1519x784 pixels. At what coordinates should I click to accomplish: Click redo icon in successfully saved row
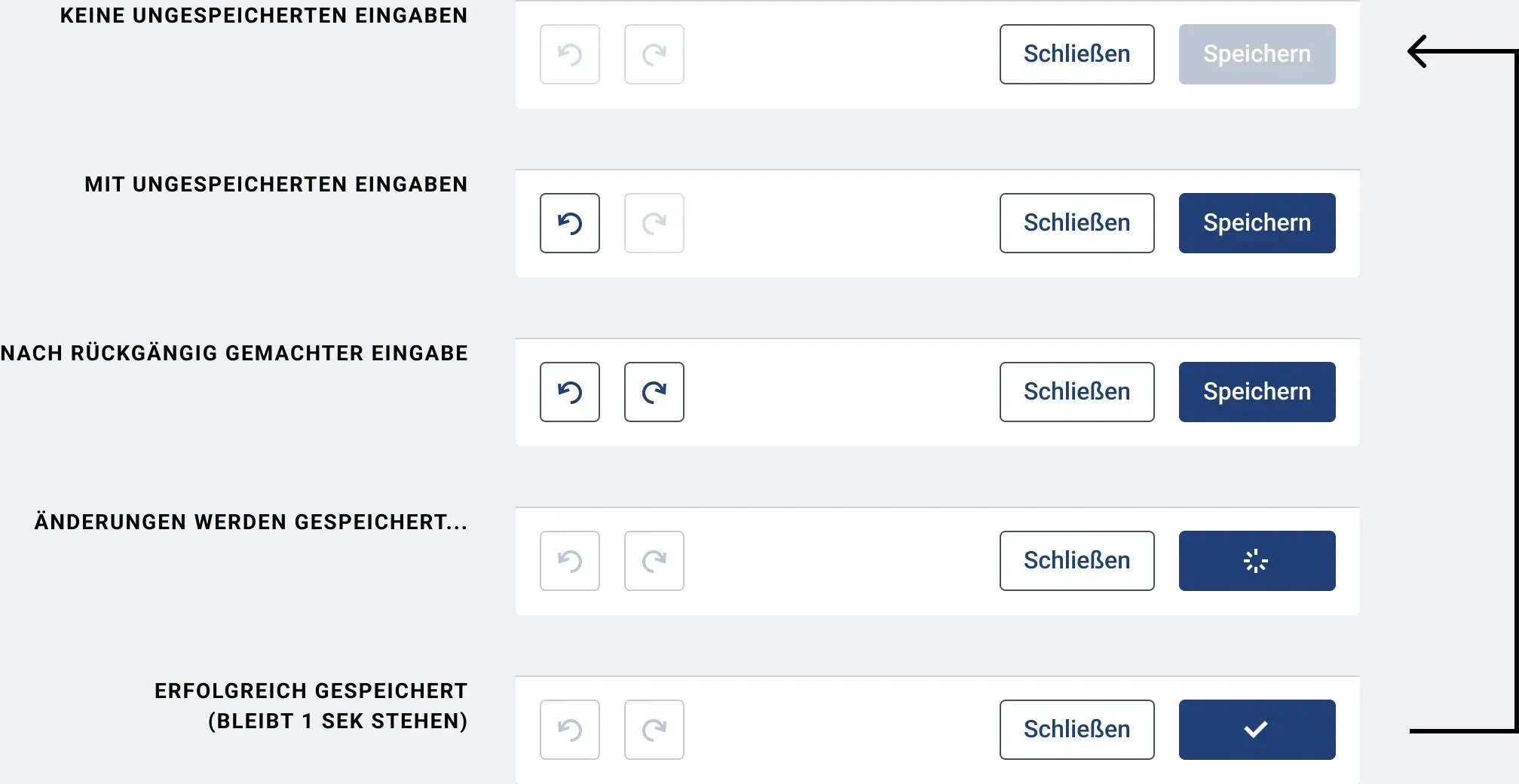(654, 730)
